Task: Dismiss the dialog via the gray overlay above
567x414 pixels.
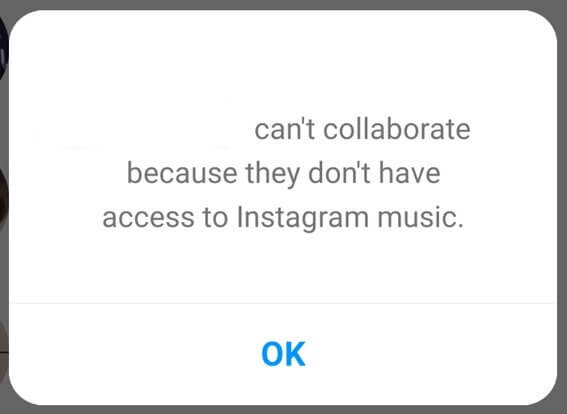Action: pos(284,4)
